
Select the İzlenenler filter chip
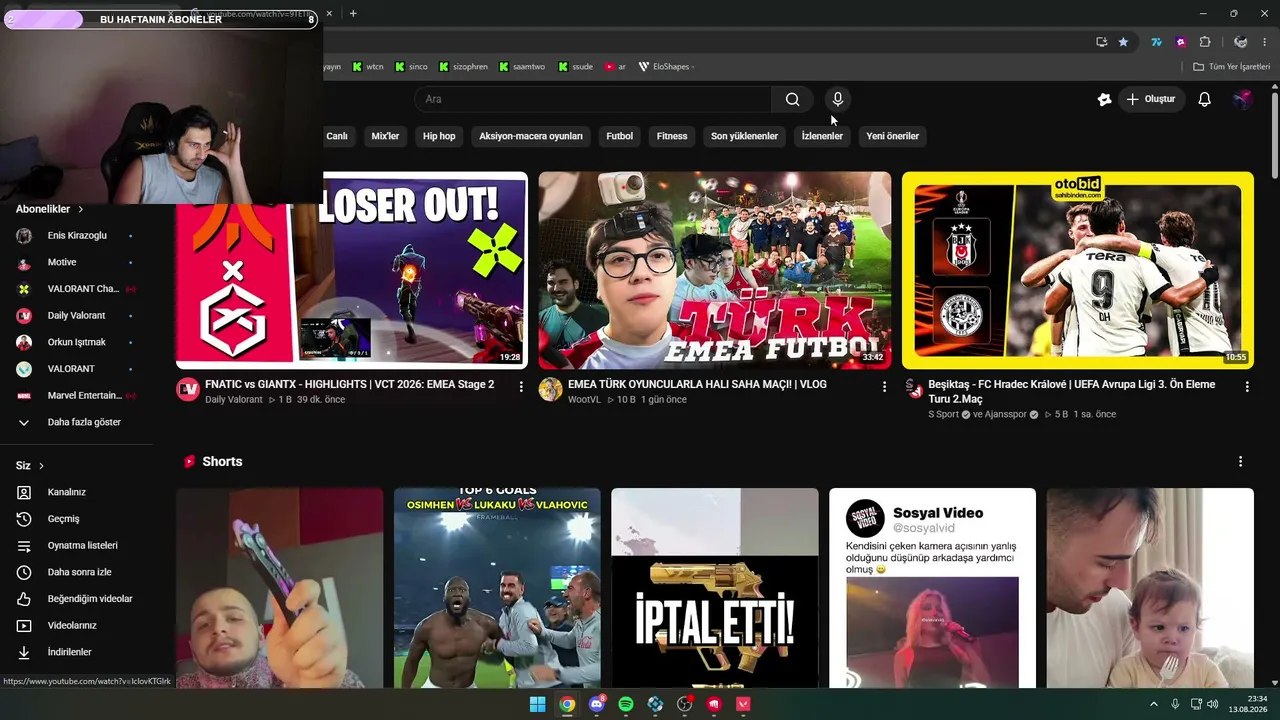pos(822,136)
